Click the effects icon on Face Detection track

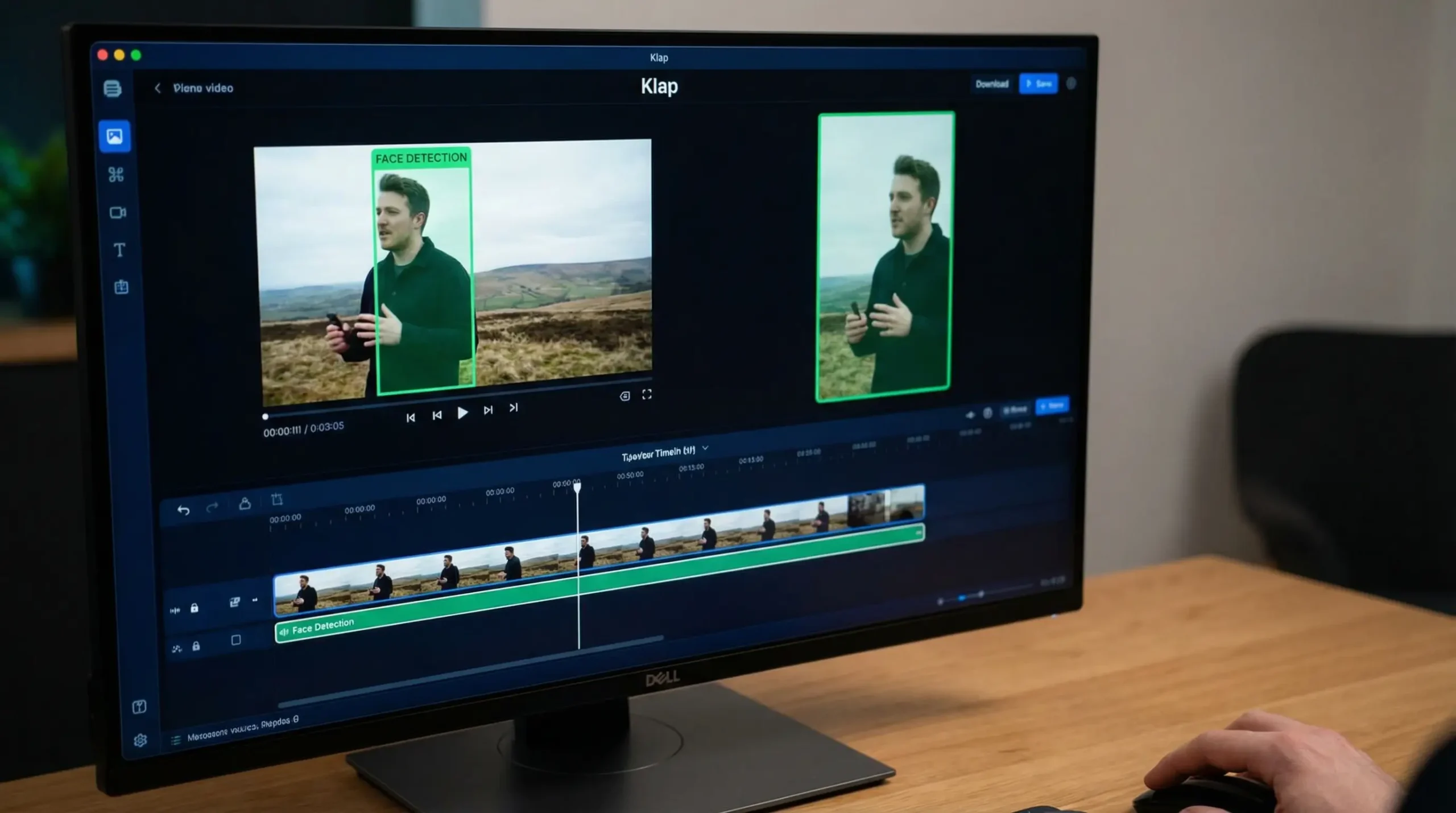pos(177,649)
